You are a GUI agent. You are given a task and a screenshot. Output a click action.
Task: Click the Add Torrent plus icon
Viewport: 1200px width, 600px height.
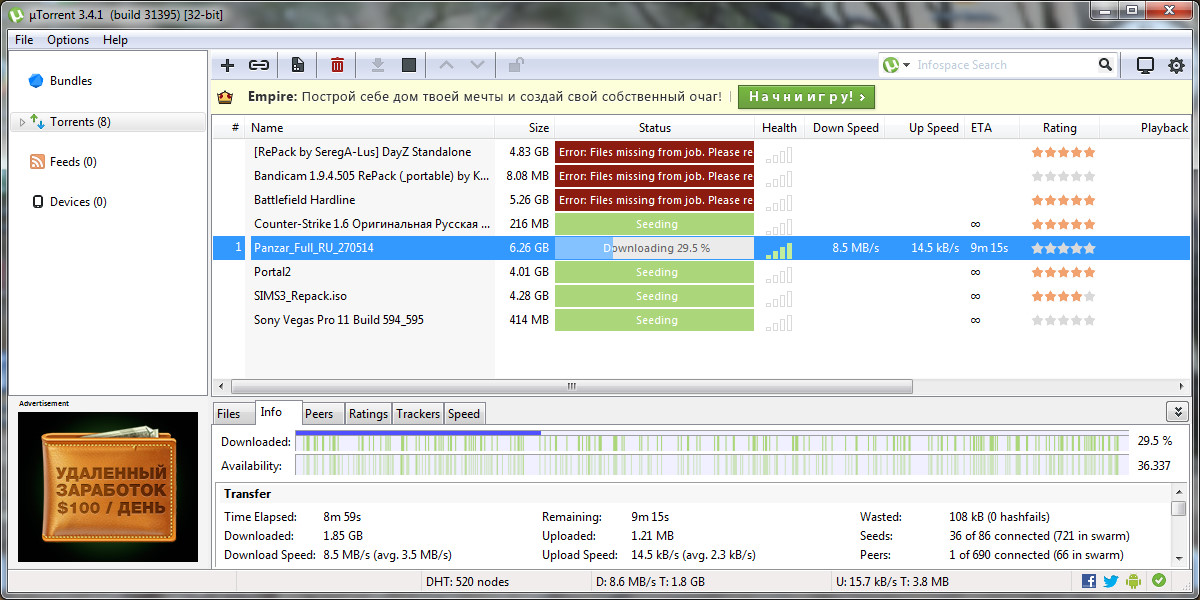click(x=227, y=65)
